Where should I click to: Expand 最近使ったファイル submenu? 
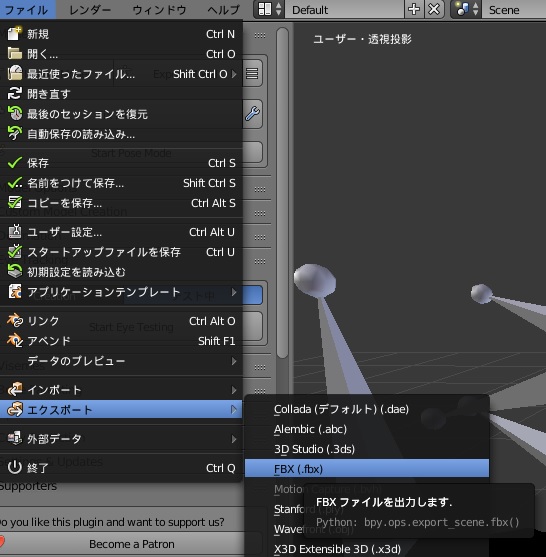pos(121,74)
